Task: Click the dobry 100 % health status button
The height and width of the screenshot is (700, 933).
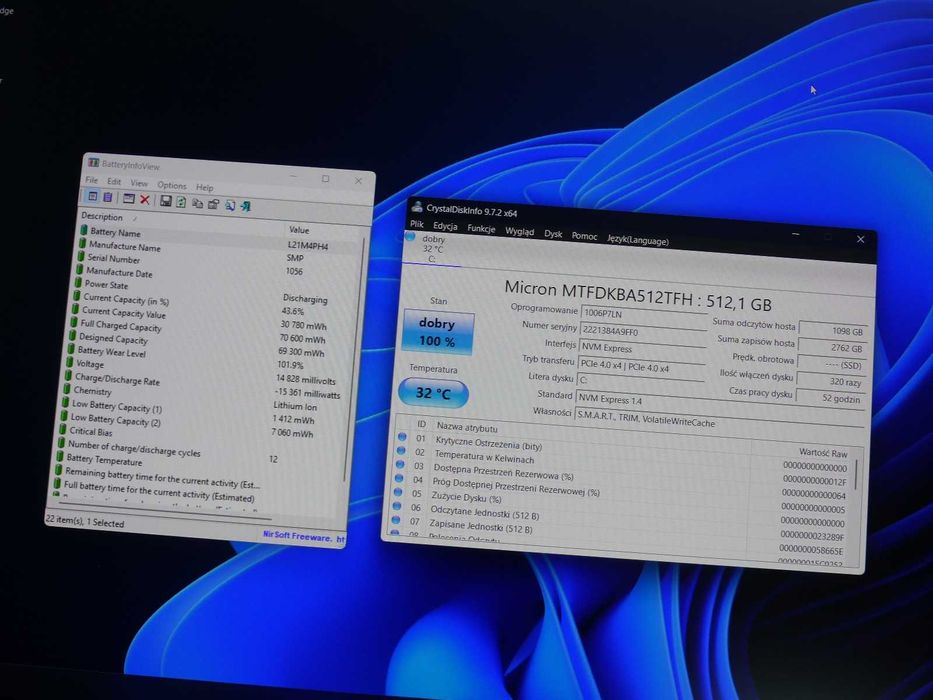Action: [x=439, y=332]
